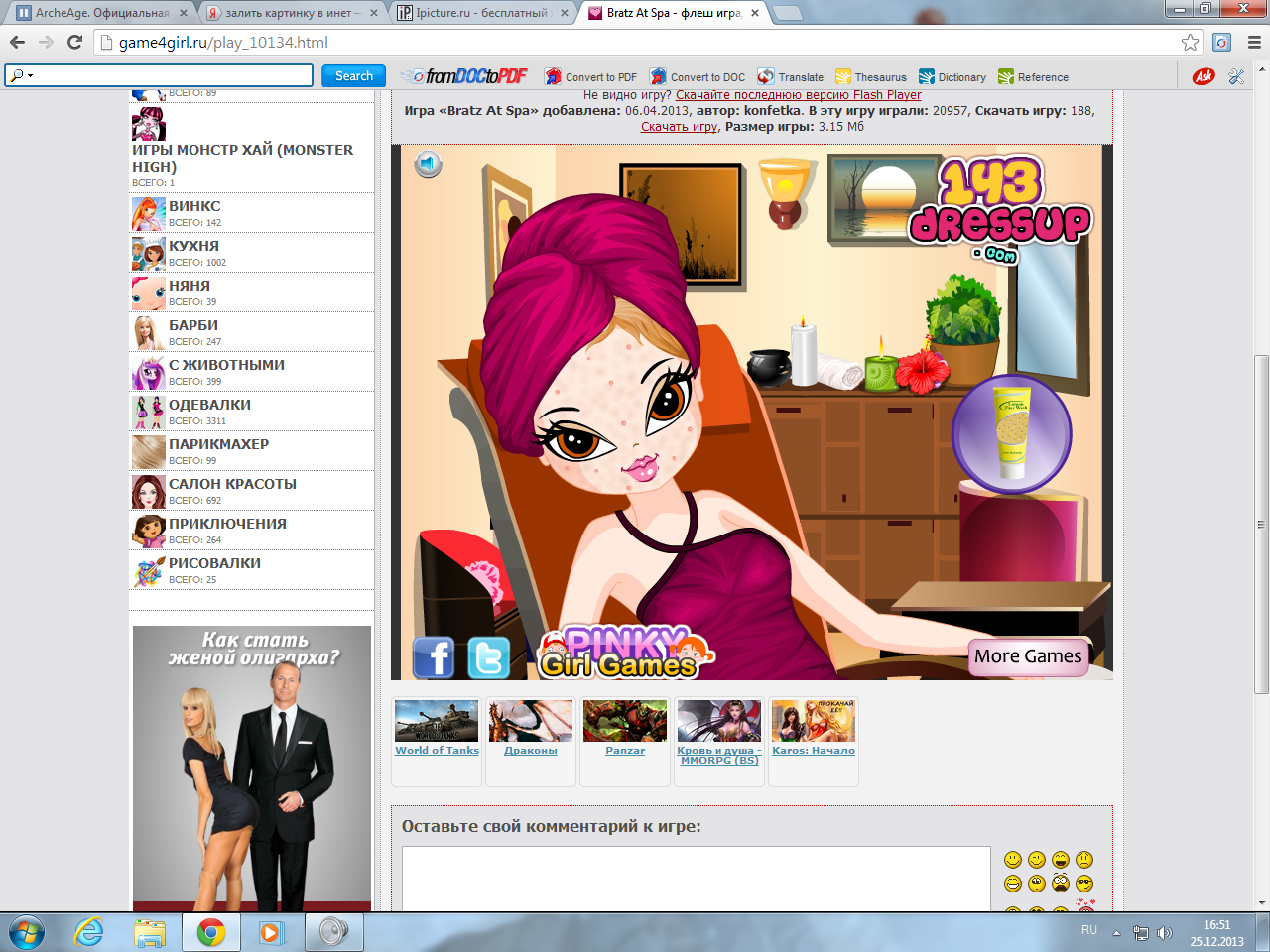
Task: Select the Bratz At Spa tab
Action: (673, 13)
